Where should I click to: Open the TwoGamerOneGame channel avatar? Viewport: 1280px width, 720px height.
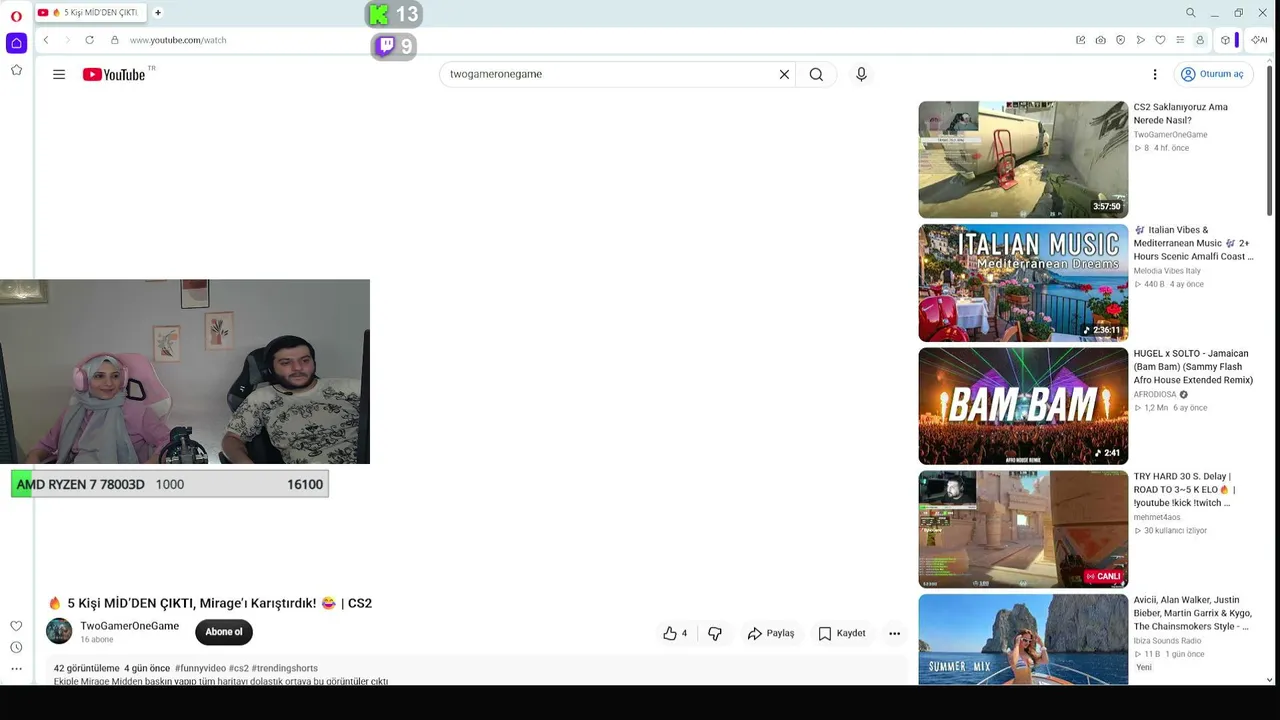(60, 631)
